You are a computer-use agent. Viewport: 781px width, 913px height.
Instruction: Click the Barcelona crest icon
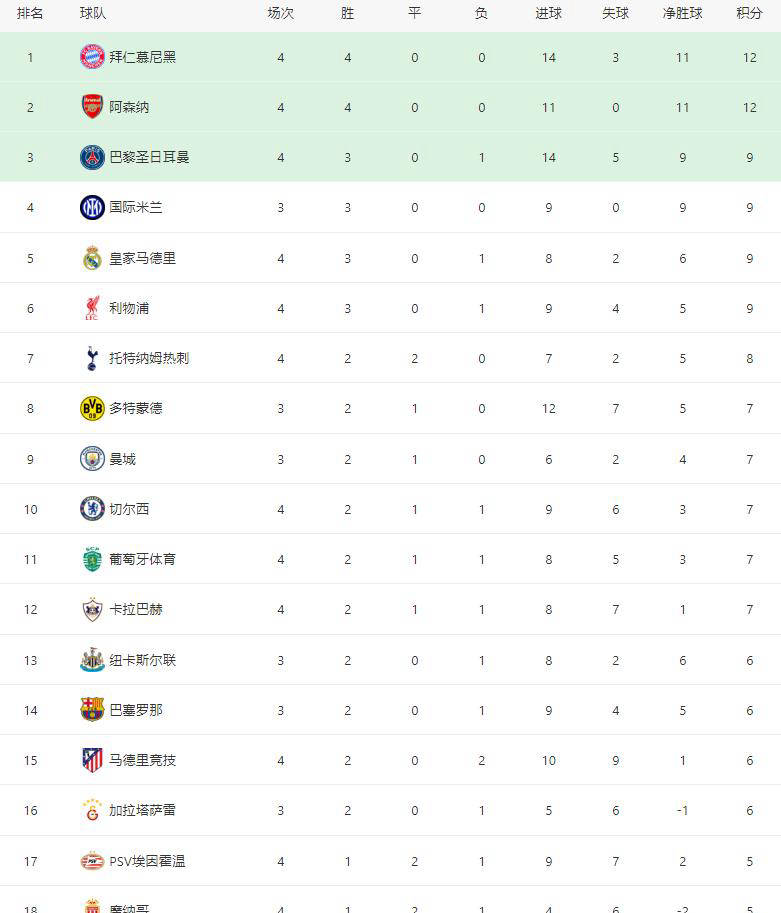click(x=92, y=710)
